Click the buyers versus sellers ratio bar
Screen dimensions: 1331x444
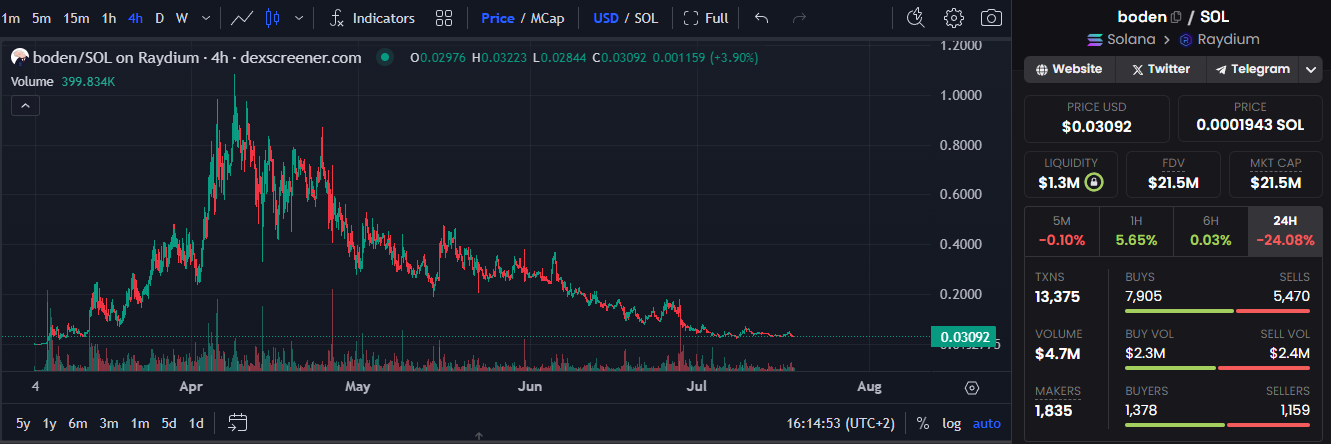click(x=1217, y=425)
